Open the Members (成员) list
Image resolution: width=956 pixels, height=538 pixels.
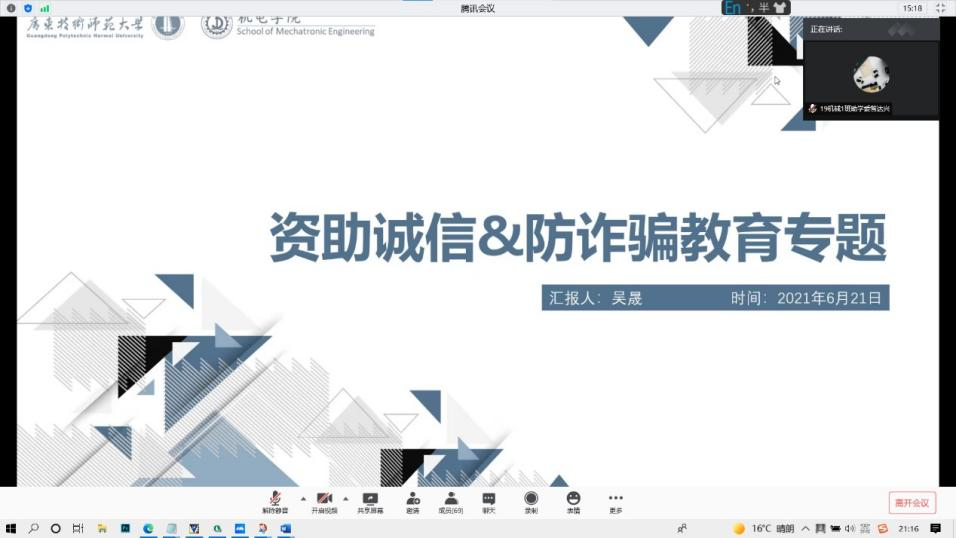(451, 501)
